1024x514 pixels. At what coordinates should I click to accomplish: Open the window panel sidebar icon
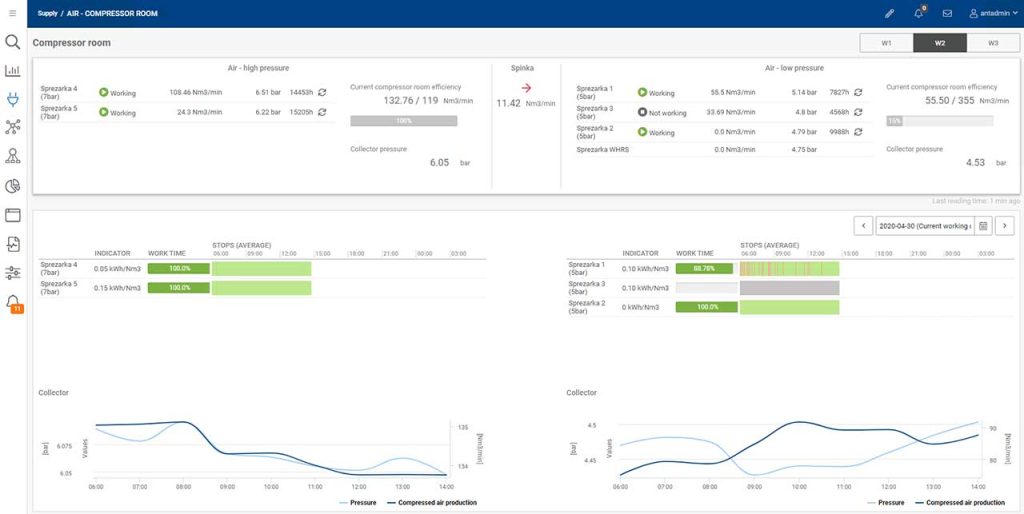(x=13, y=215)
